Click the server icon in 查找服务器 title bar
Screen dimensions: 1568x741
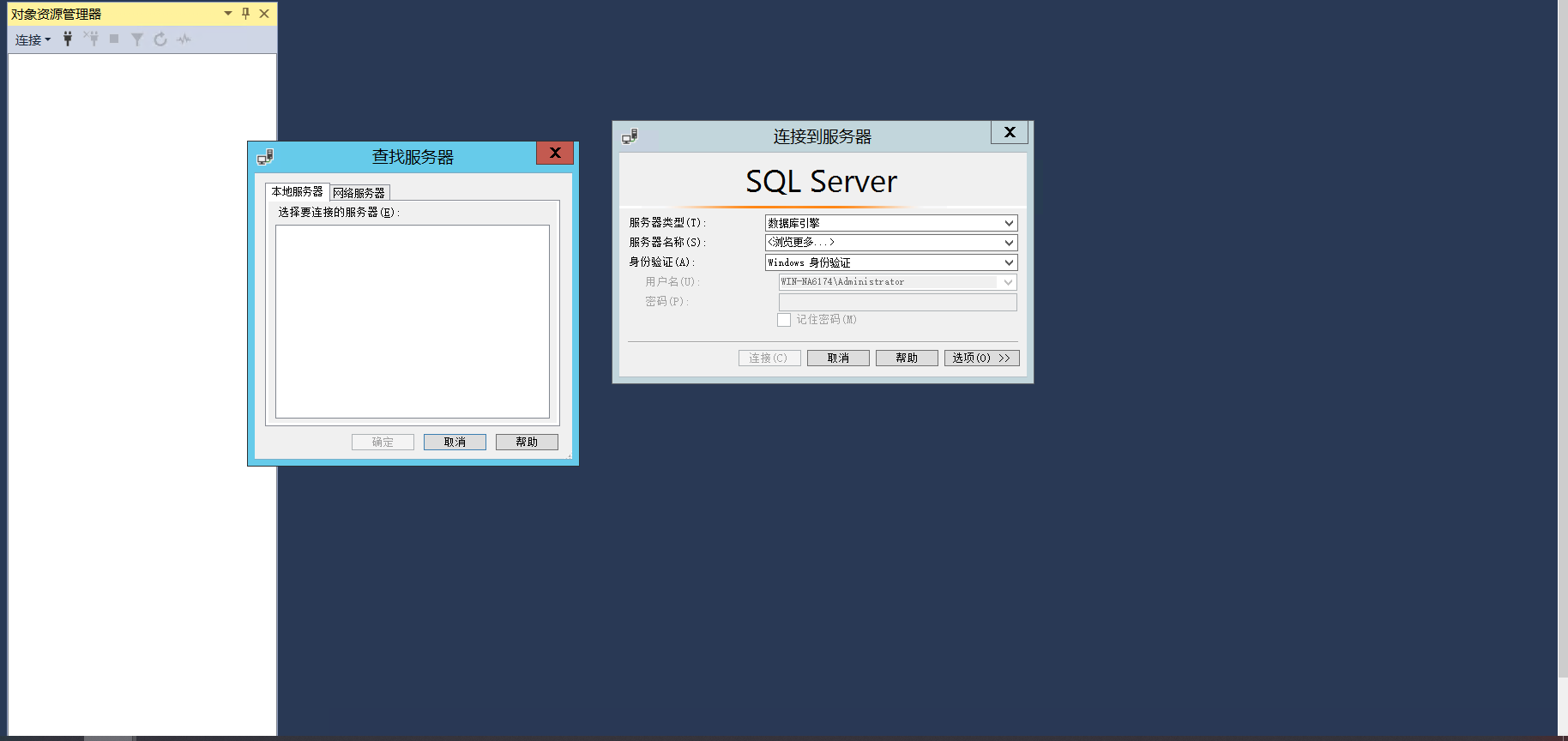pos(266,157)
